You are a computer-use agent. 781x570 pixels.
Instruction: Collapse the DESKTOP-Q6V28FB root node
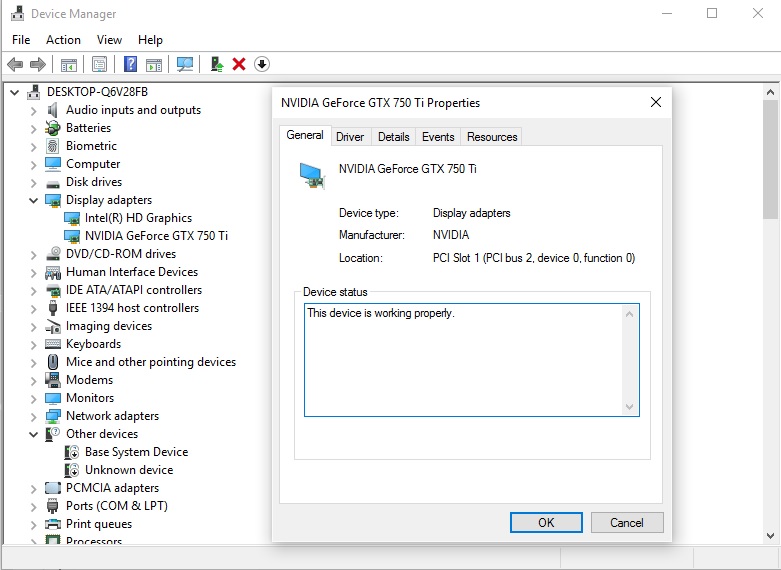point(15,92)
